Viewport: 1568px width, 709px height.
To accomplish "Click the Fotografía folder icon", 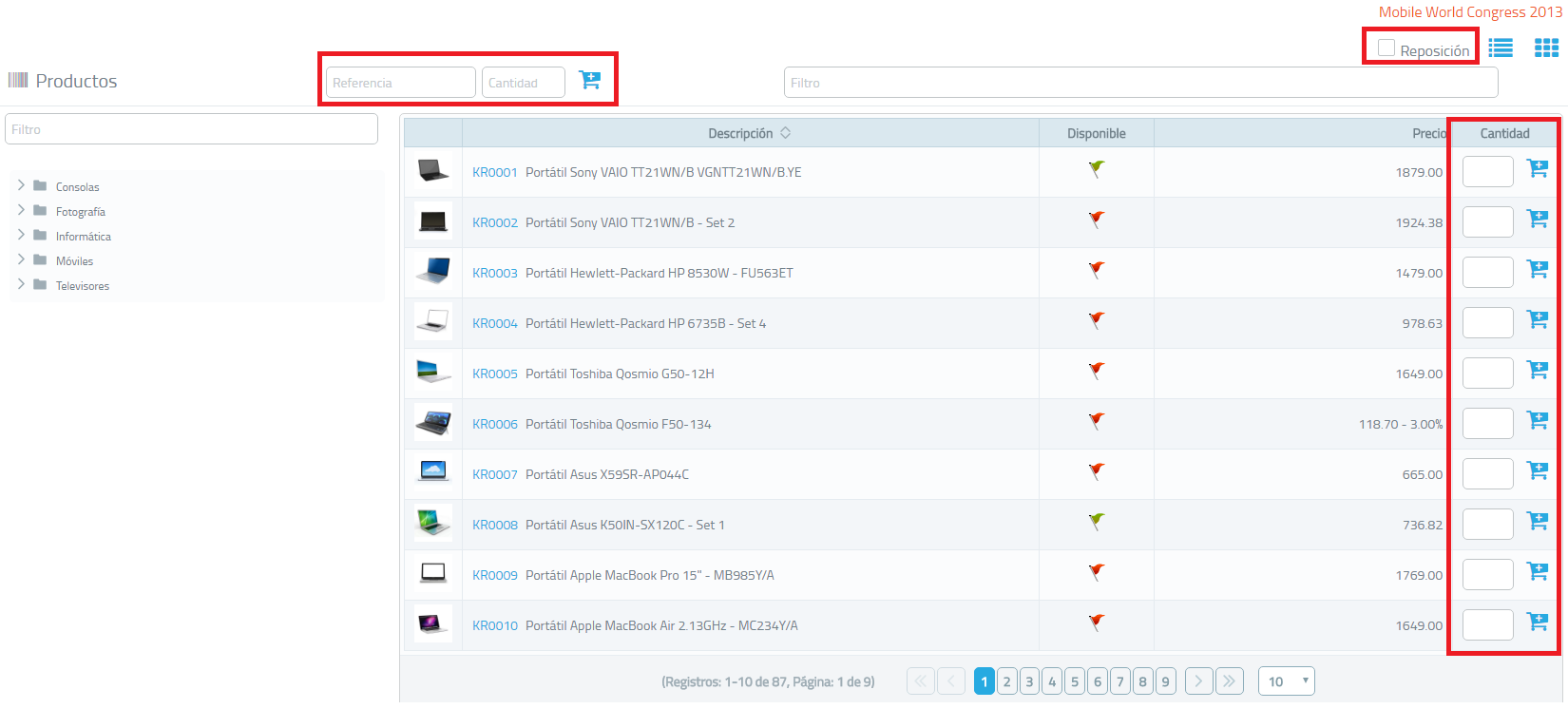I will pos(40,210).
